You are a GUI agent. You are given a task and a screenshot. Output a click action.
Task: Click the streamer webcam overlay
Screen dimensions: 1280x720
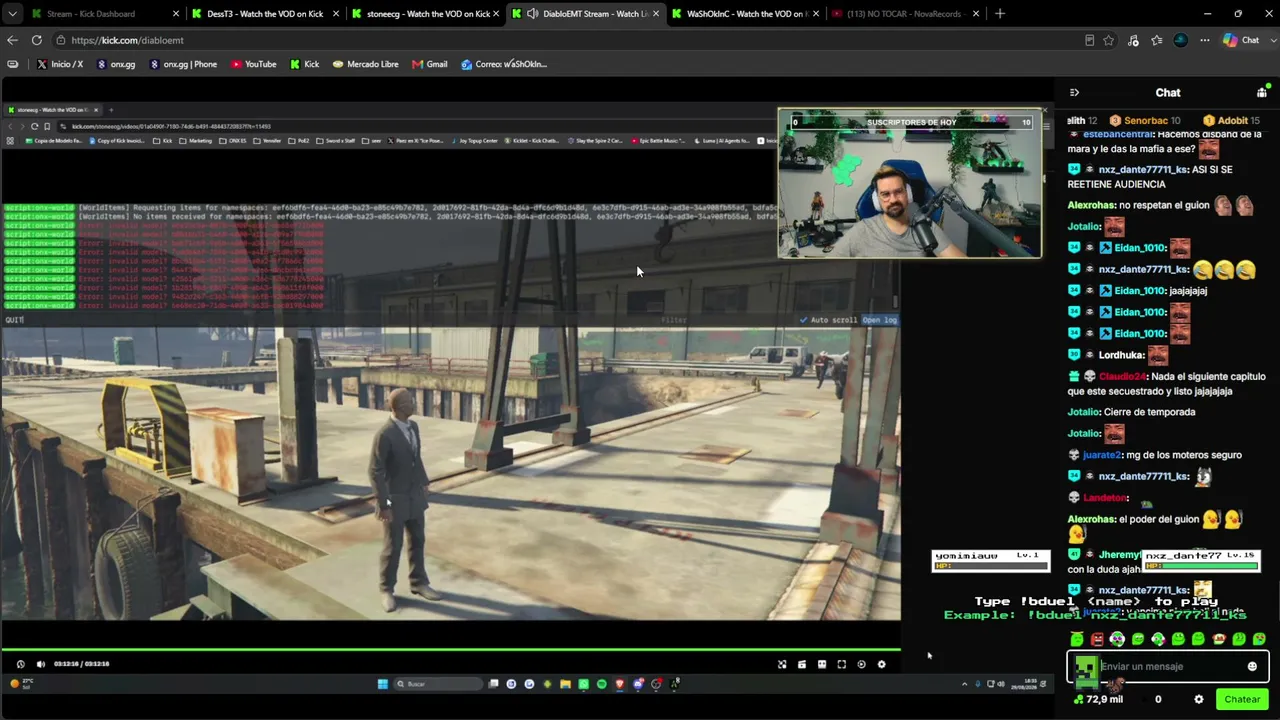pyautogui.click(x=909, y=183)
